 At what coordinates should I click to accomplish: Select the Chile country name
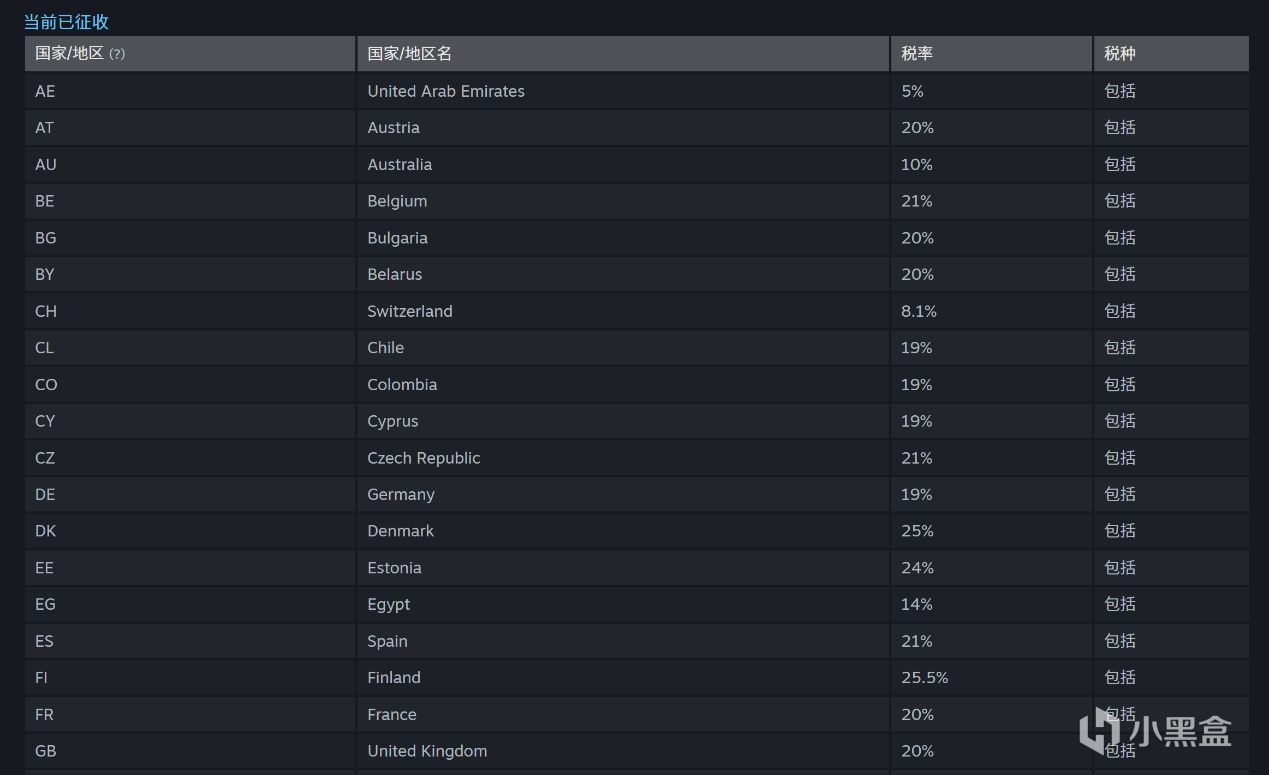point(386,348)
